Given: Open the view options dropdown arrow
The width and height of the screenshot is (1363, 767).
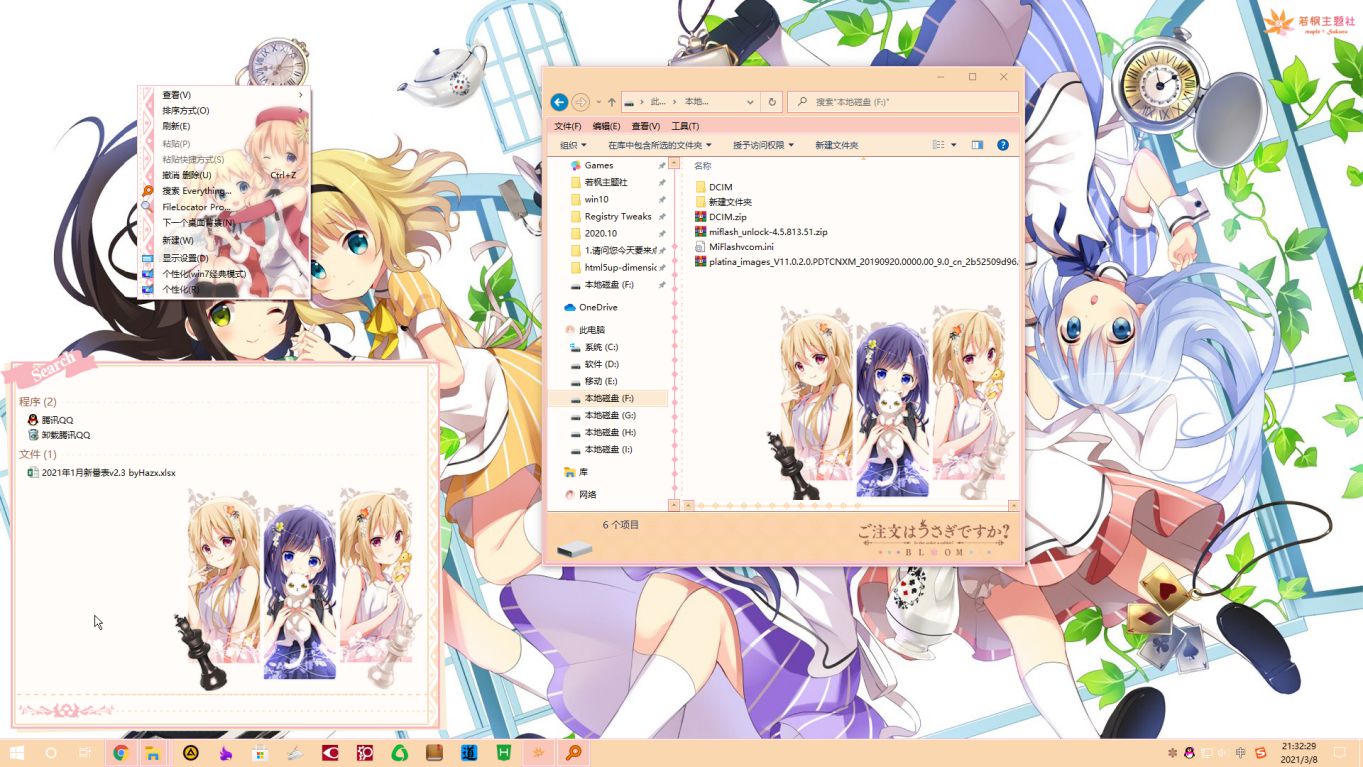Looking at the screenshot, I should 953,145.
